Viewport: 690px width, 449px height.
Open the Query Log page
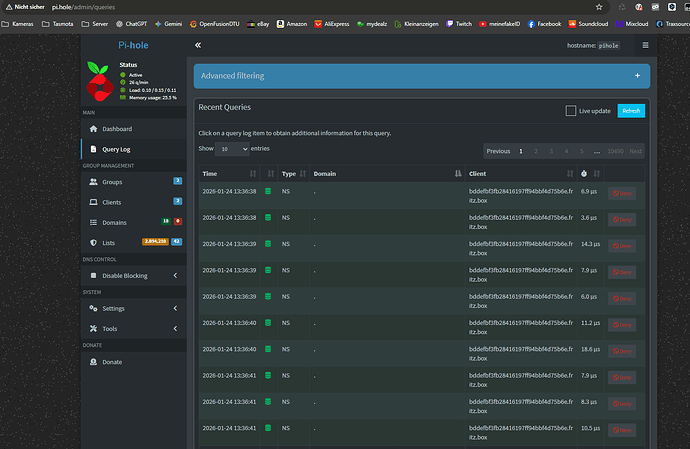pos(134,149)
